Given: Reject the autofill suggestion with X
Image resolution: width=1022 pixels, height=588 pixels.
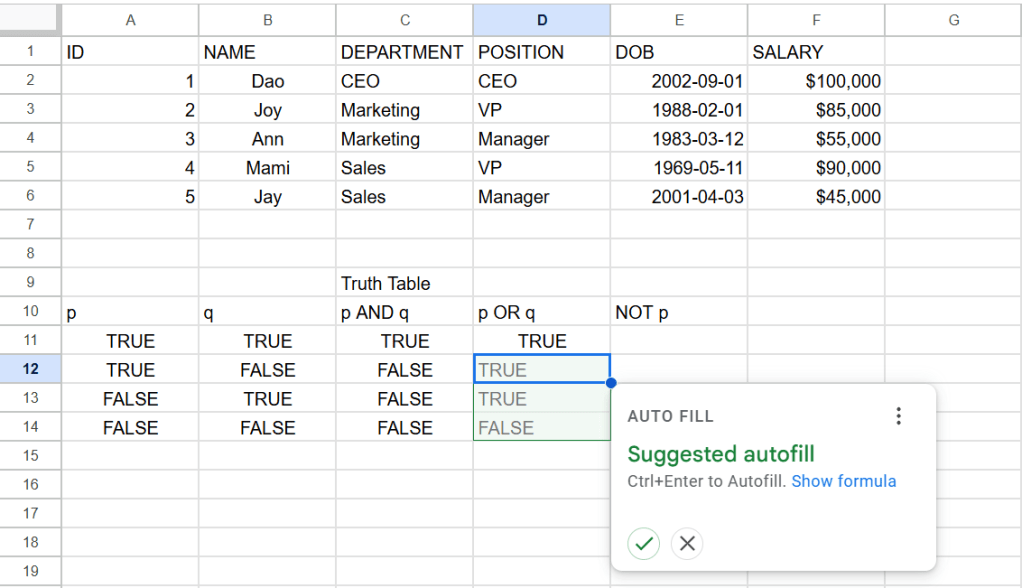Looking at the screenshot, I should pos(687,543).
